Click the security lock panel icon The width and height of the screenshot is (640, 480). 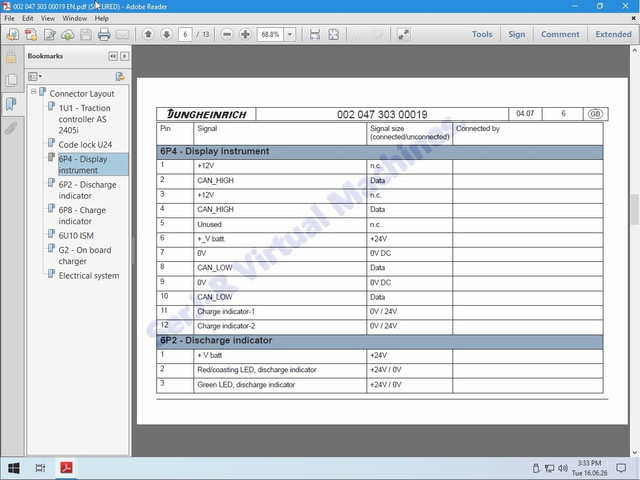pyautogui.click(x=11, y=57)
